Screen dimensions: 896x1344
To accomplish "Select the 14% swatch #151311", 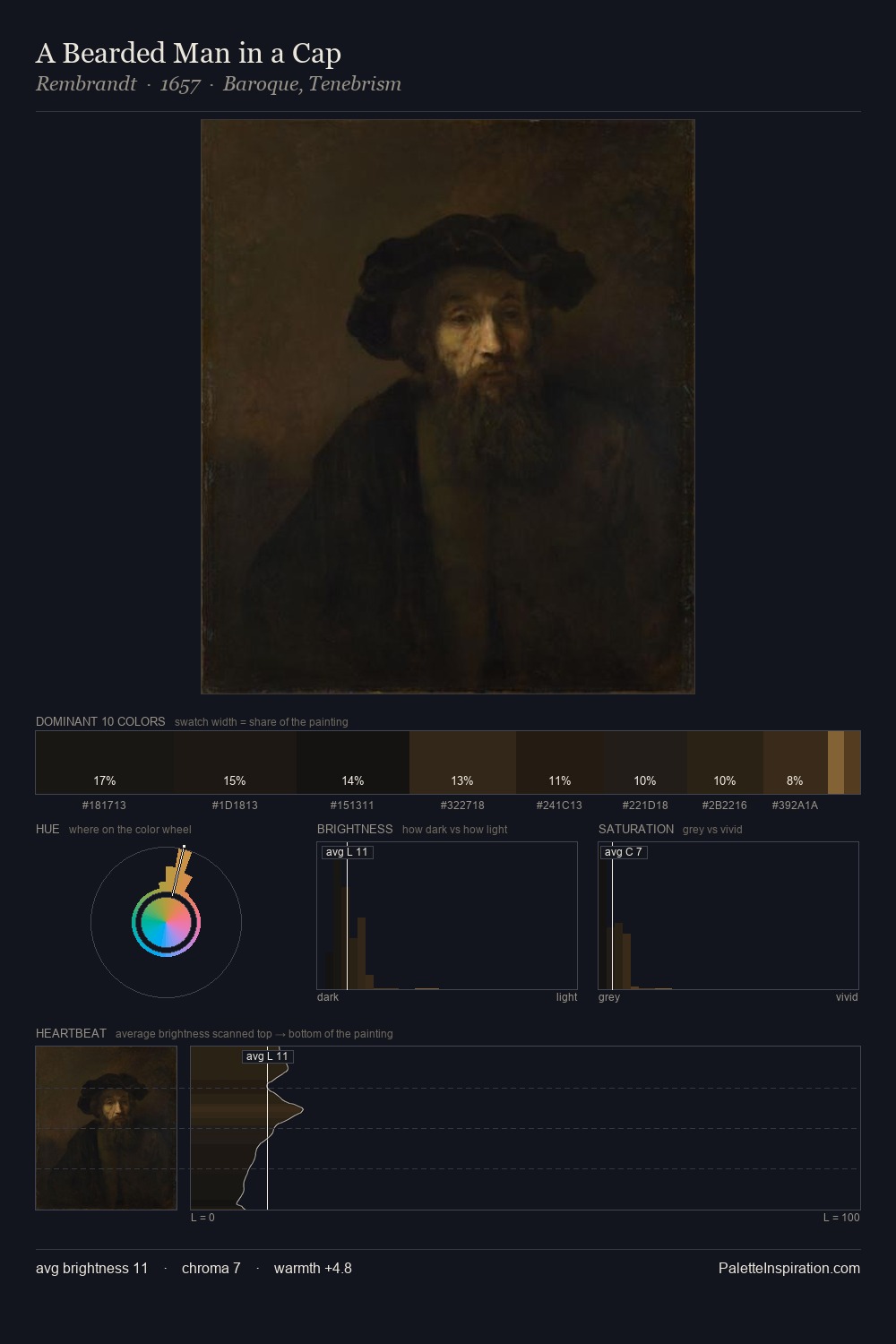I will pyautogui.click(x=353, y=762).
